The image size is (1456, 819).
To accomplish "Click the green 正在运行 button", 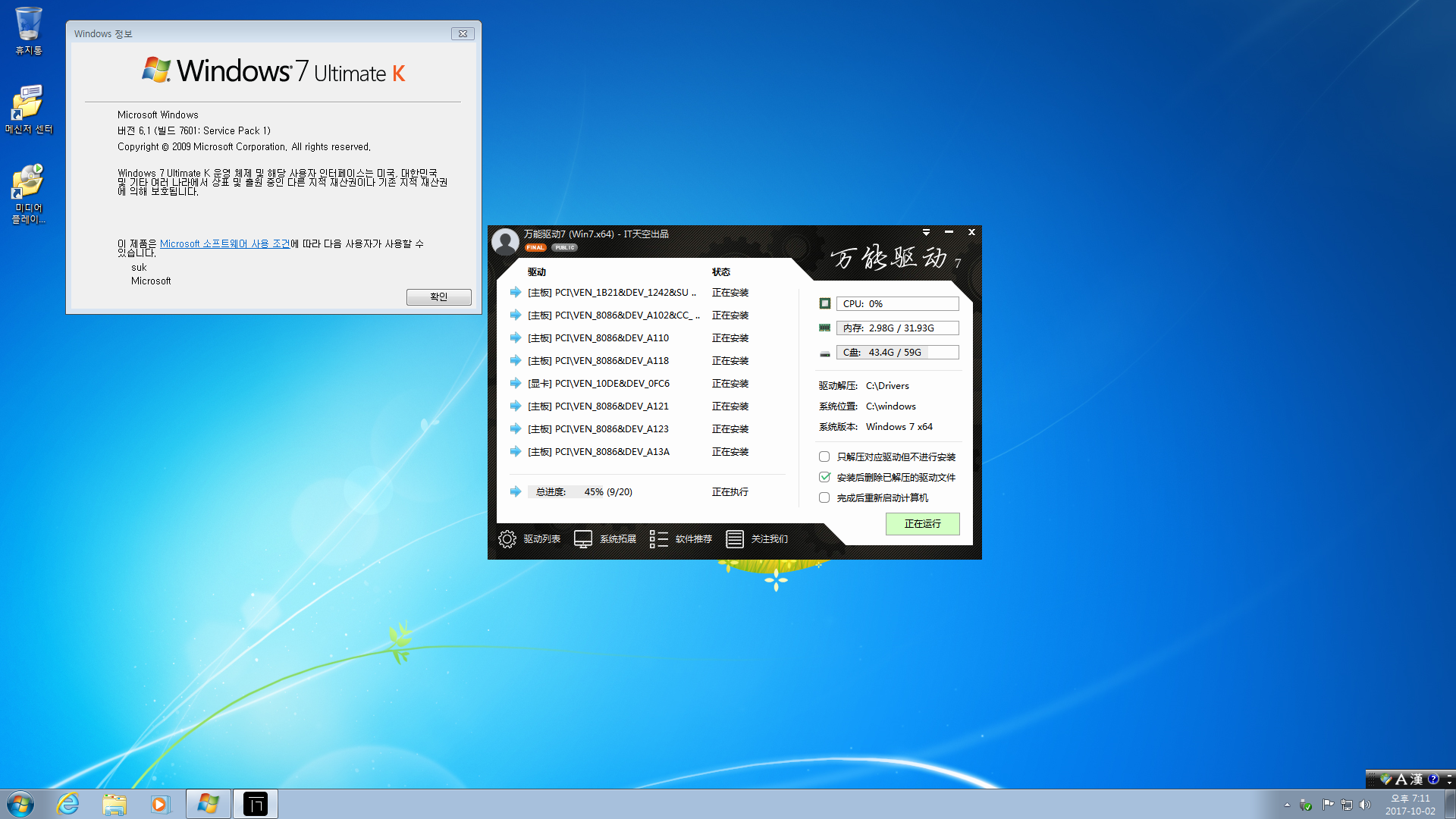I will point(922,524).
